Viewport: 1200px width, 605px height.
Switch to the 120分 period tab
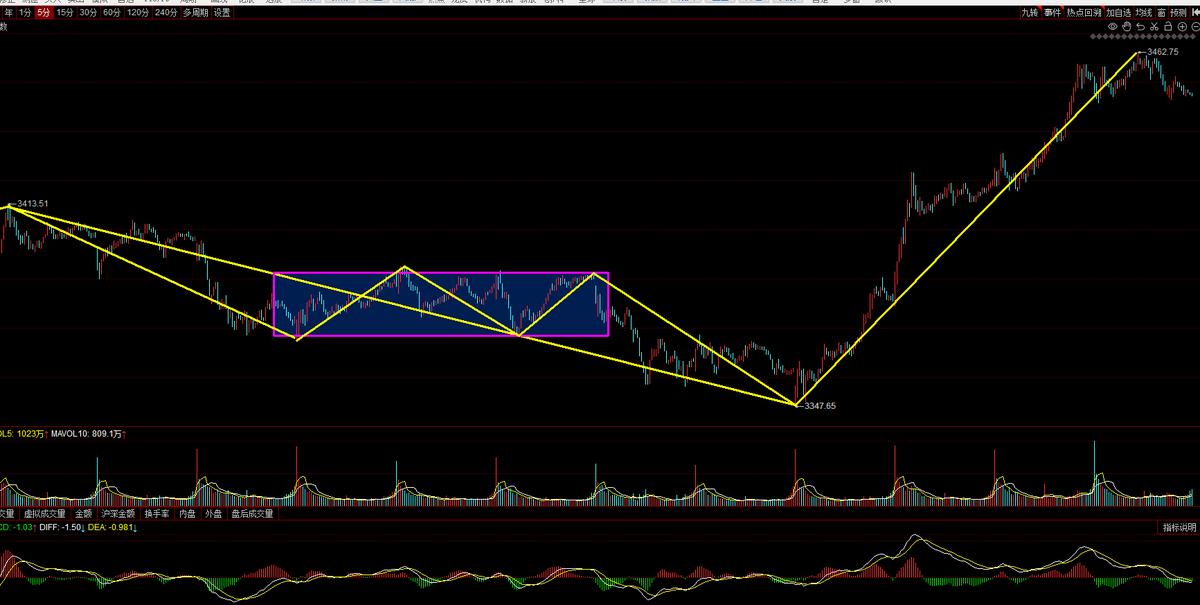[138, 13]
